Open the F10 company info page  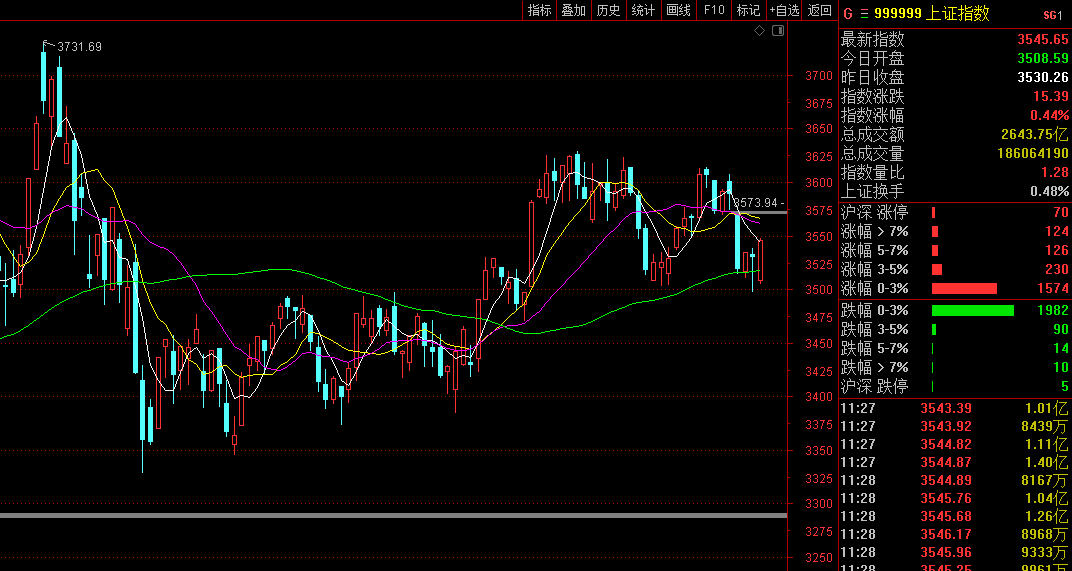point(713,10)
